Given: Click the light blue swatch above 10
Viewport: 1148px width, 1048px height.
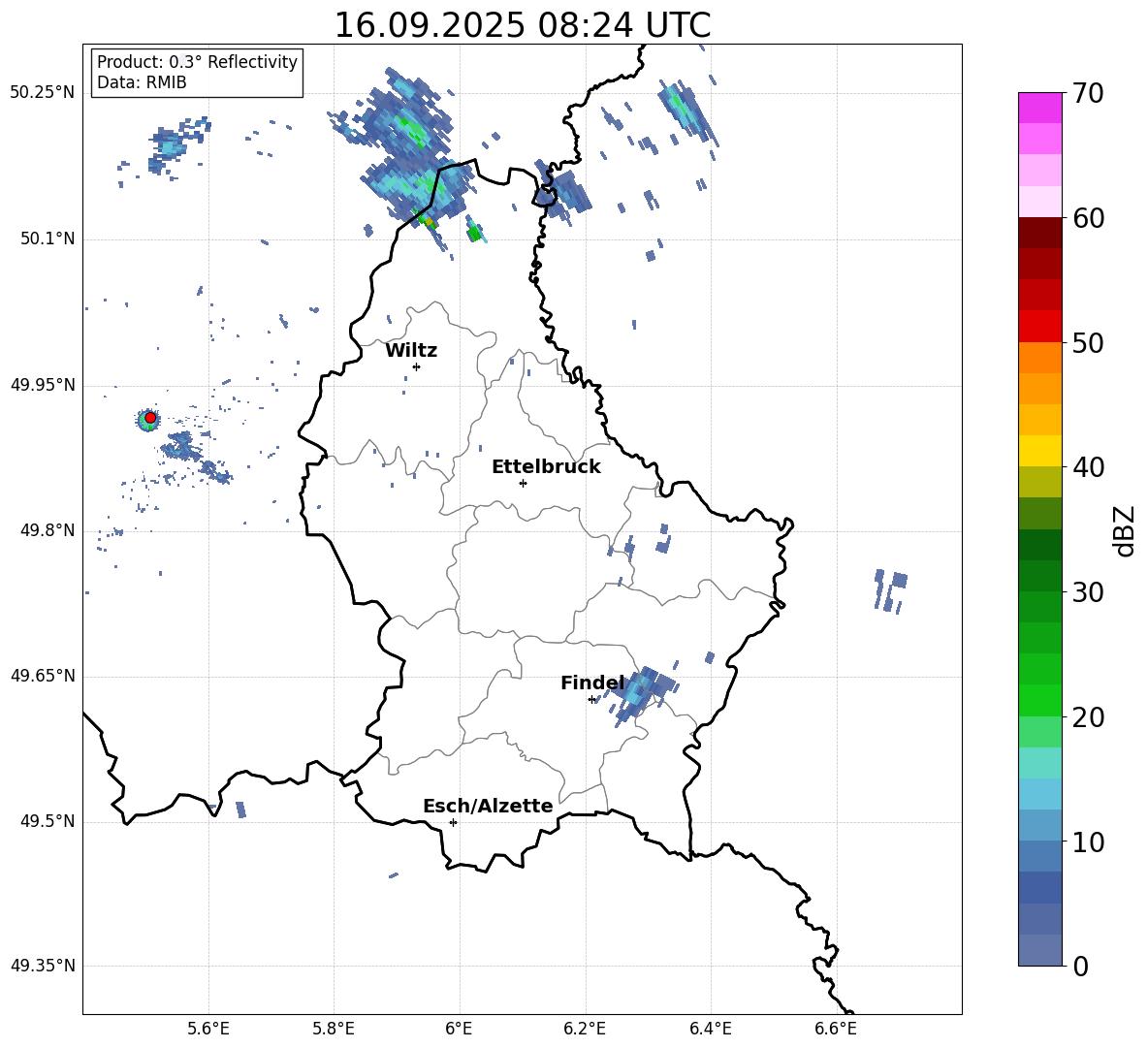Looking at the screenshot, I should pyautogui.click(x=1040, y=794).
